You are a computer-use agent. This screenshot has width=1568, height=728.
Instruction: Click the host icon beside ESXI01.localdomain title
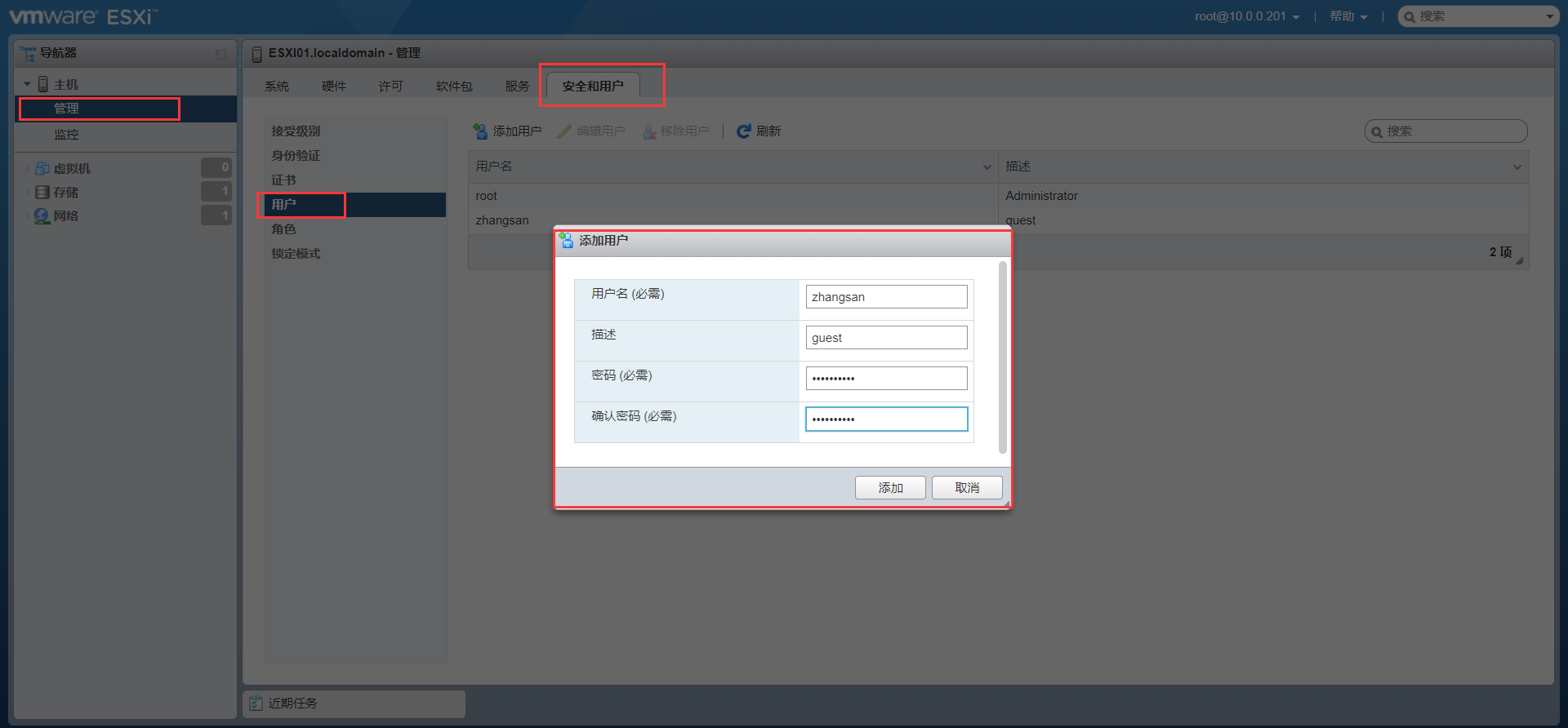(x=256, y=54)
